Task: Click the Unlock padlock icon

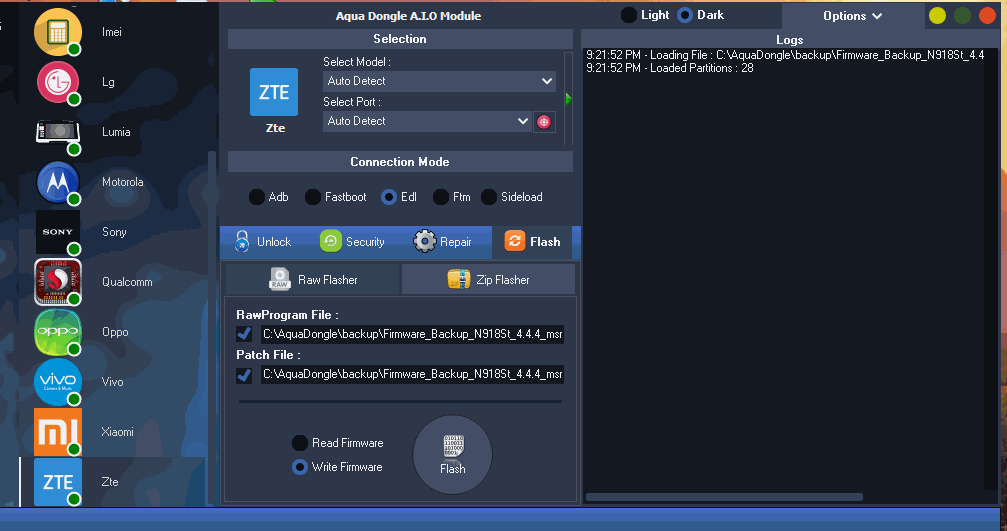Action: [242, 241]
